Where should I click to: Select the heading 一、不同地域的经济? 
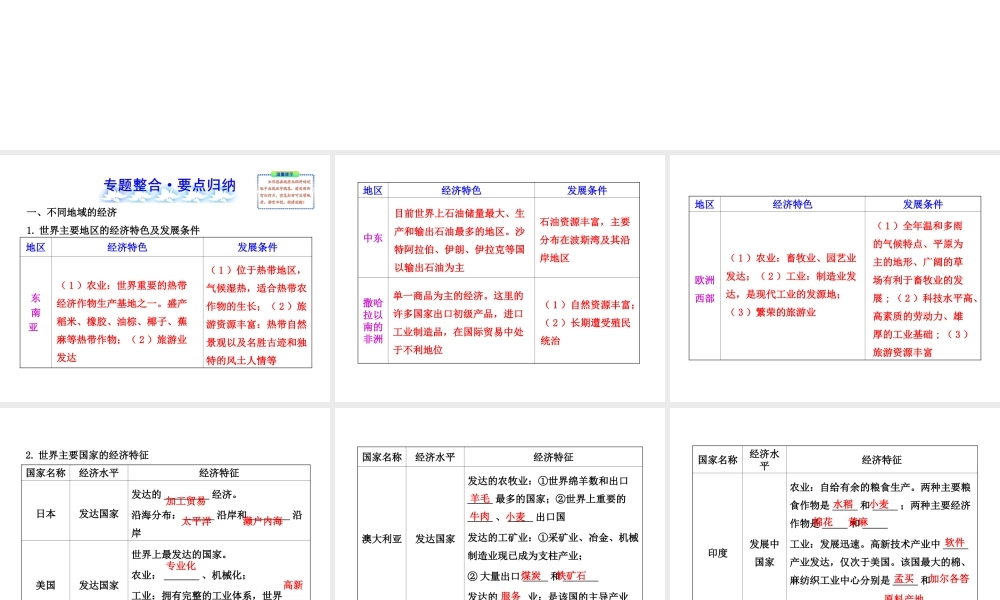71,212
